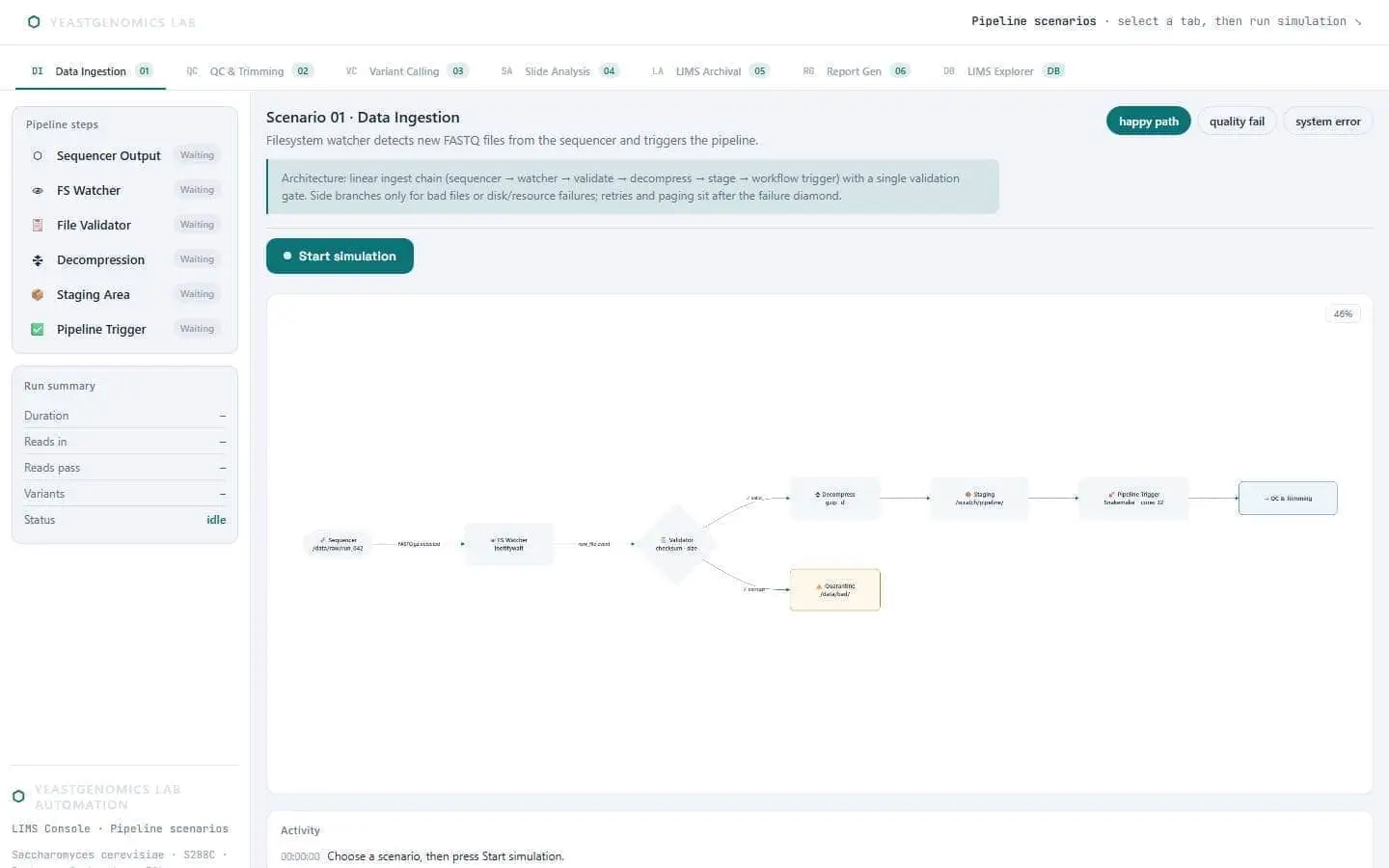Select the Quarantine /data/bad/ node
This screenshot has width=1389, height=868.
(x=834, y=589)
